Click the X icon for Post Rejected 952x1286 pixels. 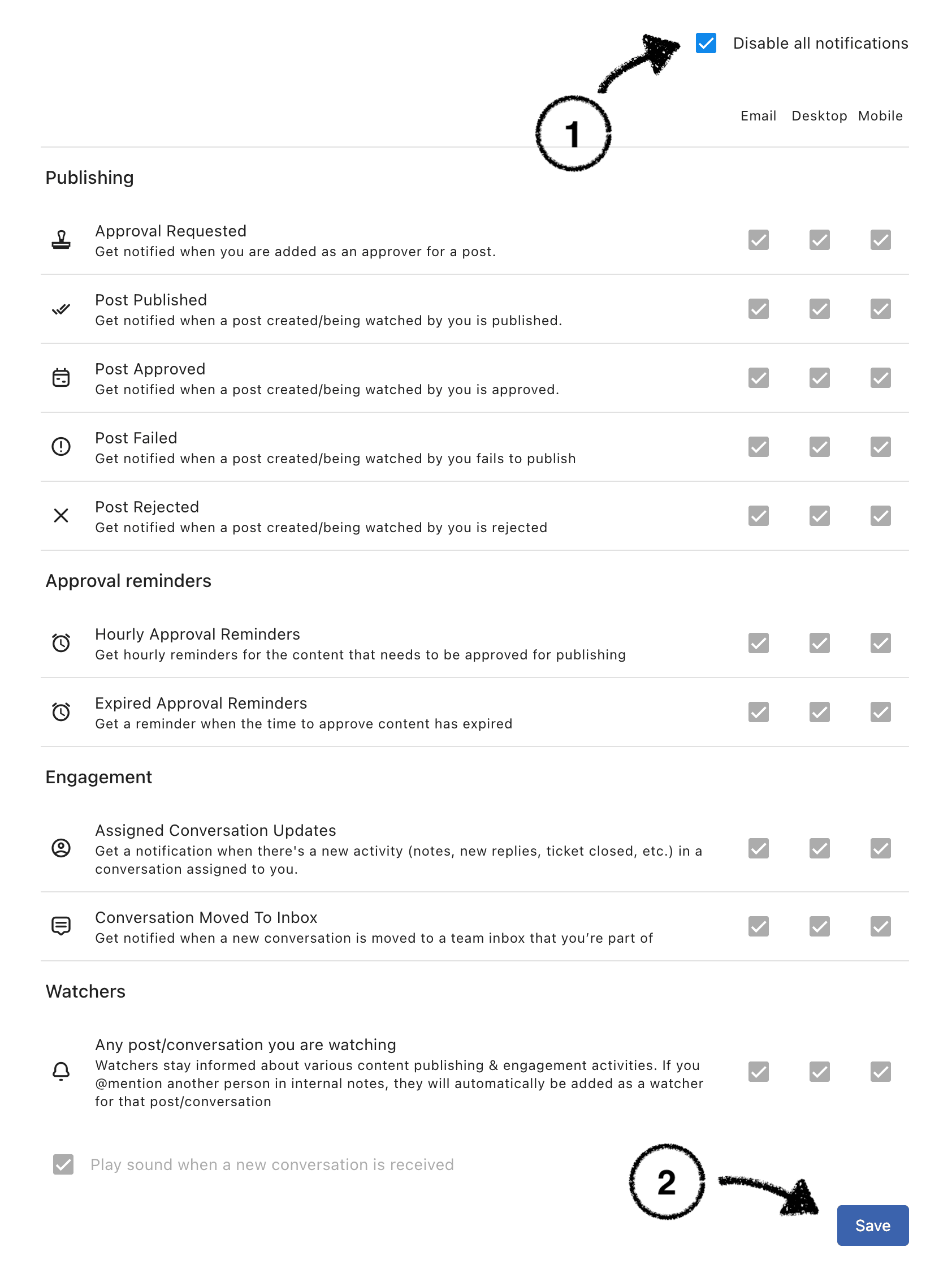coord(61,516)
